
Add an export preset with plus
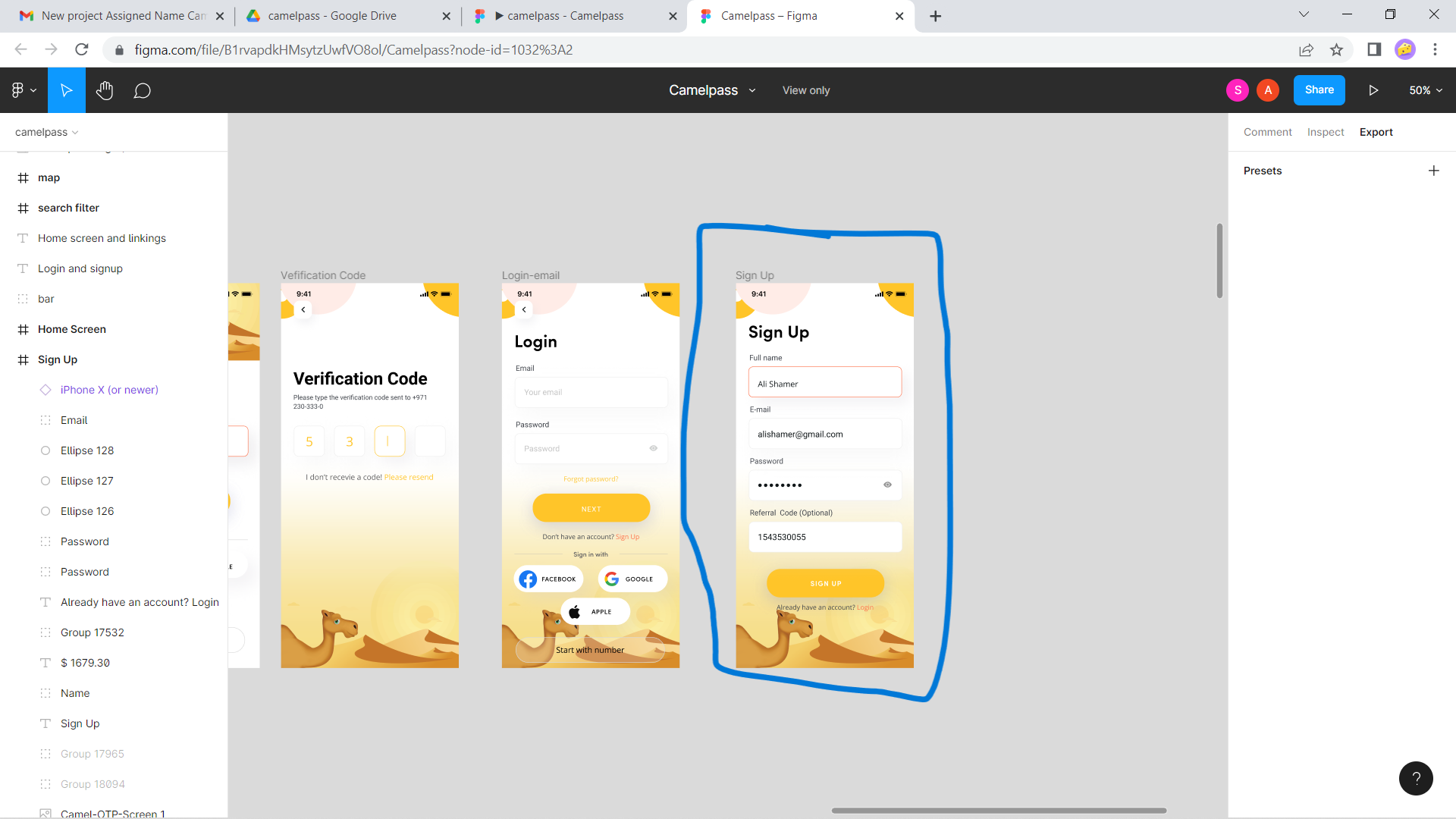(1433, 171)
